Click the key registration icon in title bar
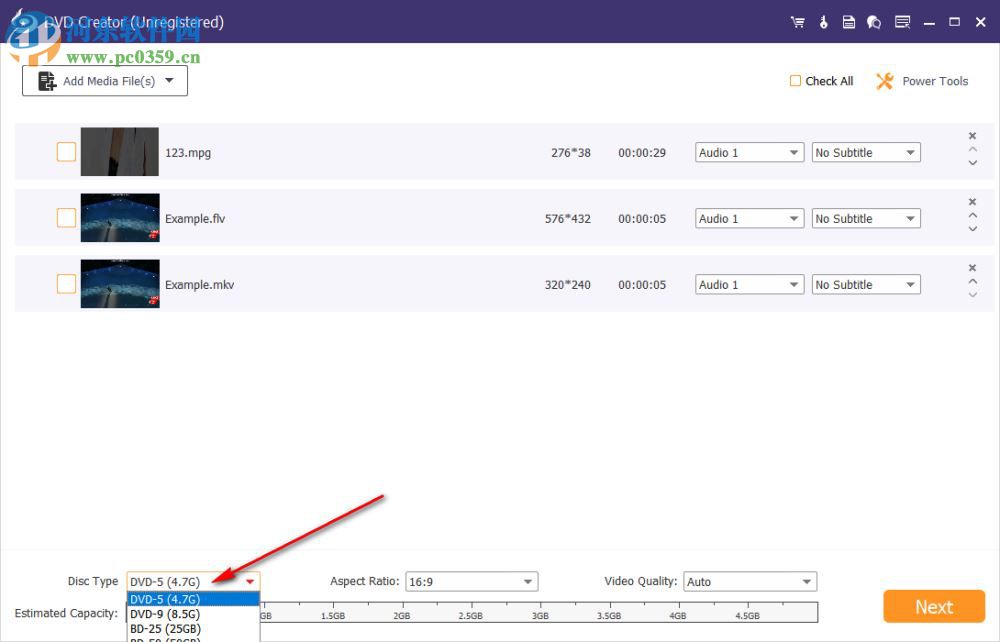Screen dimensions: 1000x642 coord(823,21)
